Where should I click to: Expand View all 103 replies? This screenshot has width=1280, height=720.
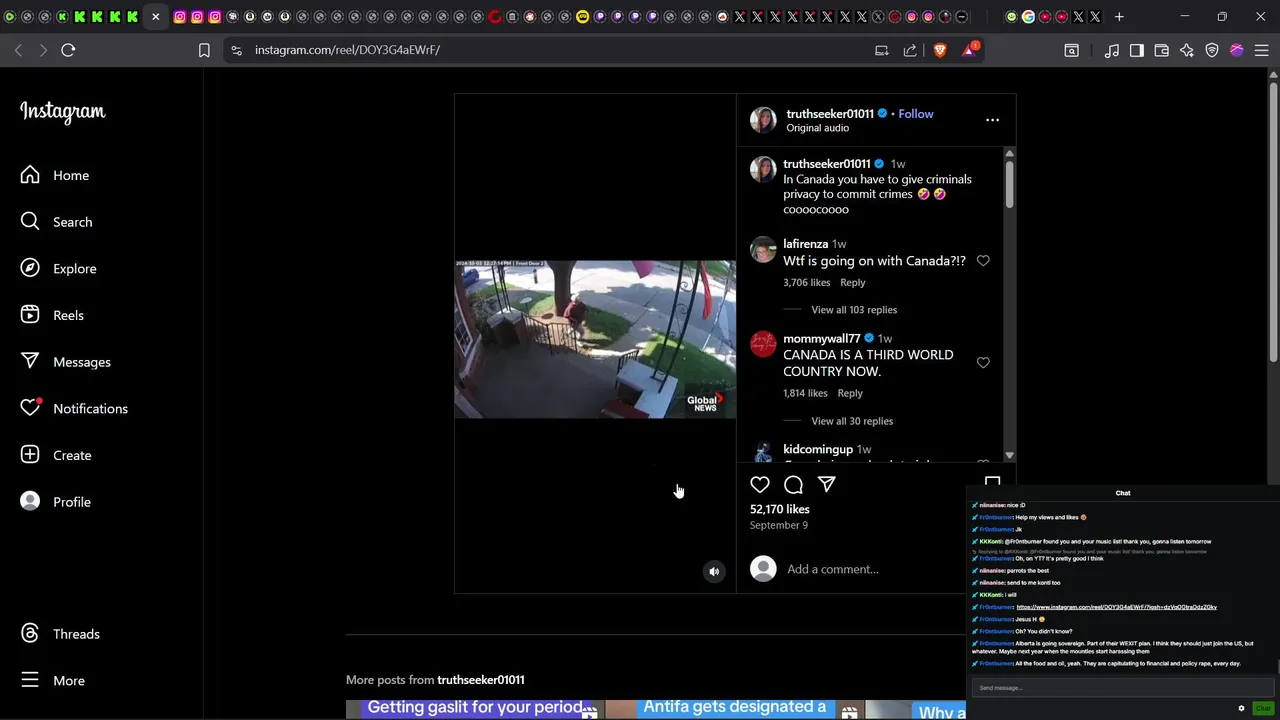coord(854,310)
